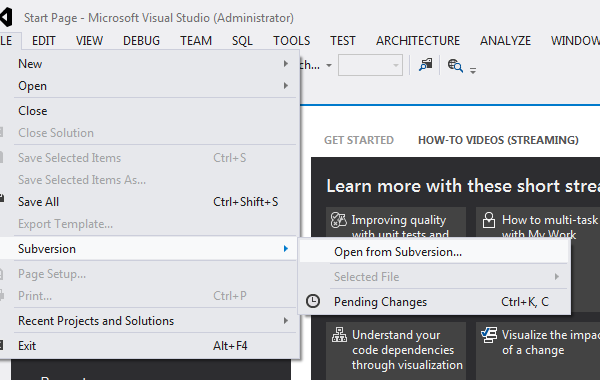600x380 pixels.
Task: Click the Visualize the impact icon
Action: [489, 335]
